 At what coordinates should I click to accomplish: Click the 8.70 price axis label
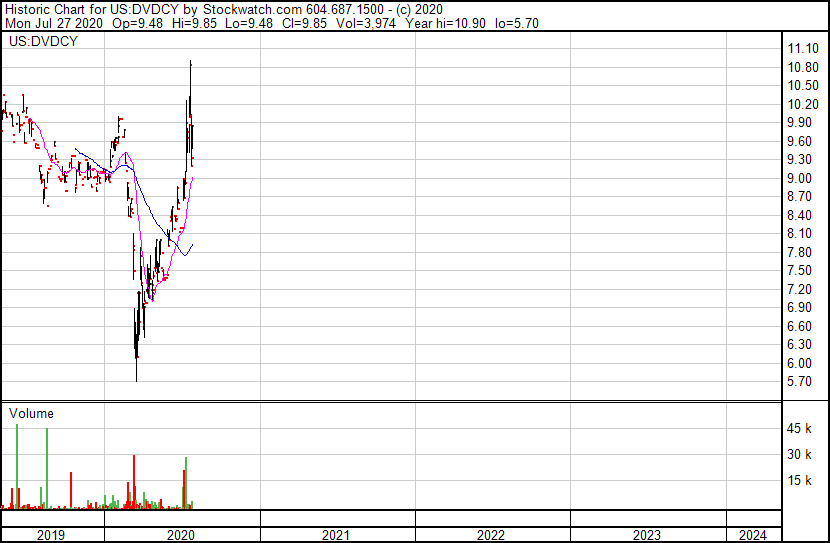tap(799, 196)
